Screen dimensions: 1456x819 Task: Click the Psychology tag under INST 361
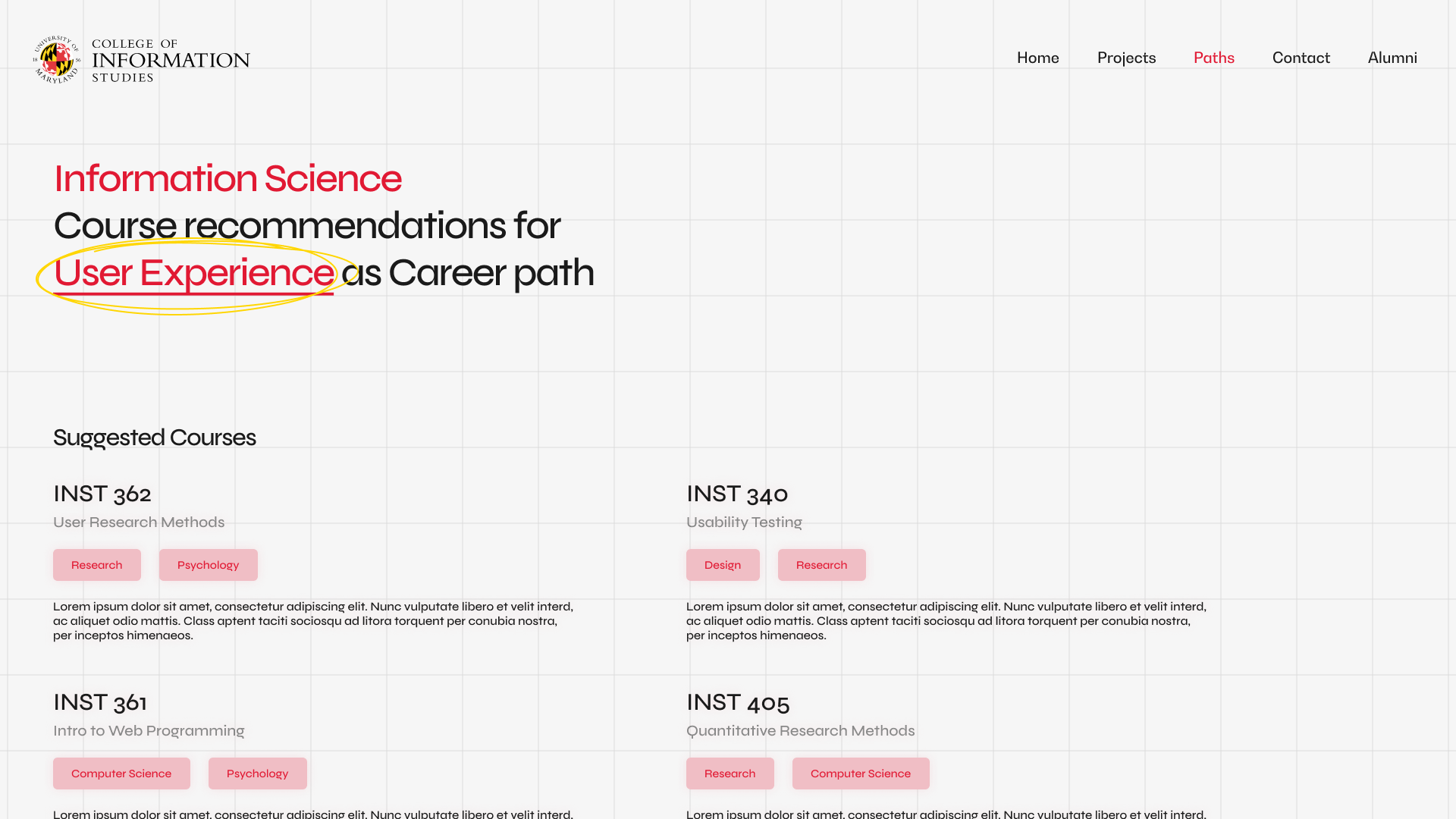click(257, 773)
